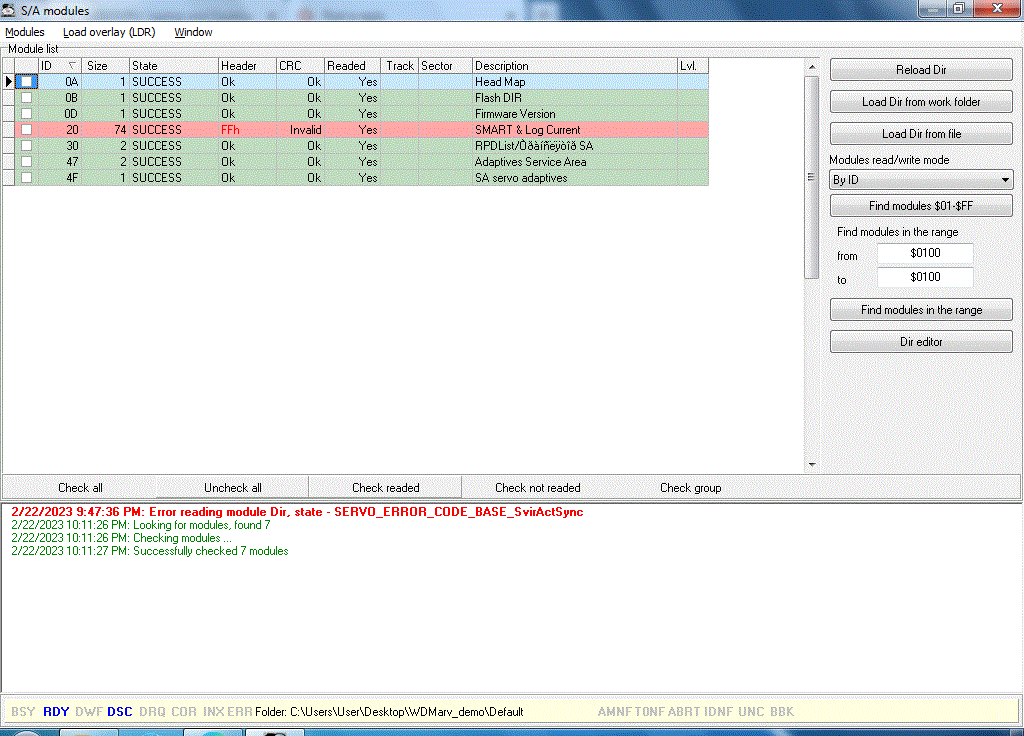The image size is (1024, 736).
Task: Click the S/A modules window title icon
Action: pyautogui.click(x=8, y=10)
